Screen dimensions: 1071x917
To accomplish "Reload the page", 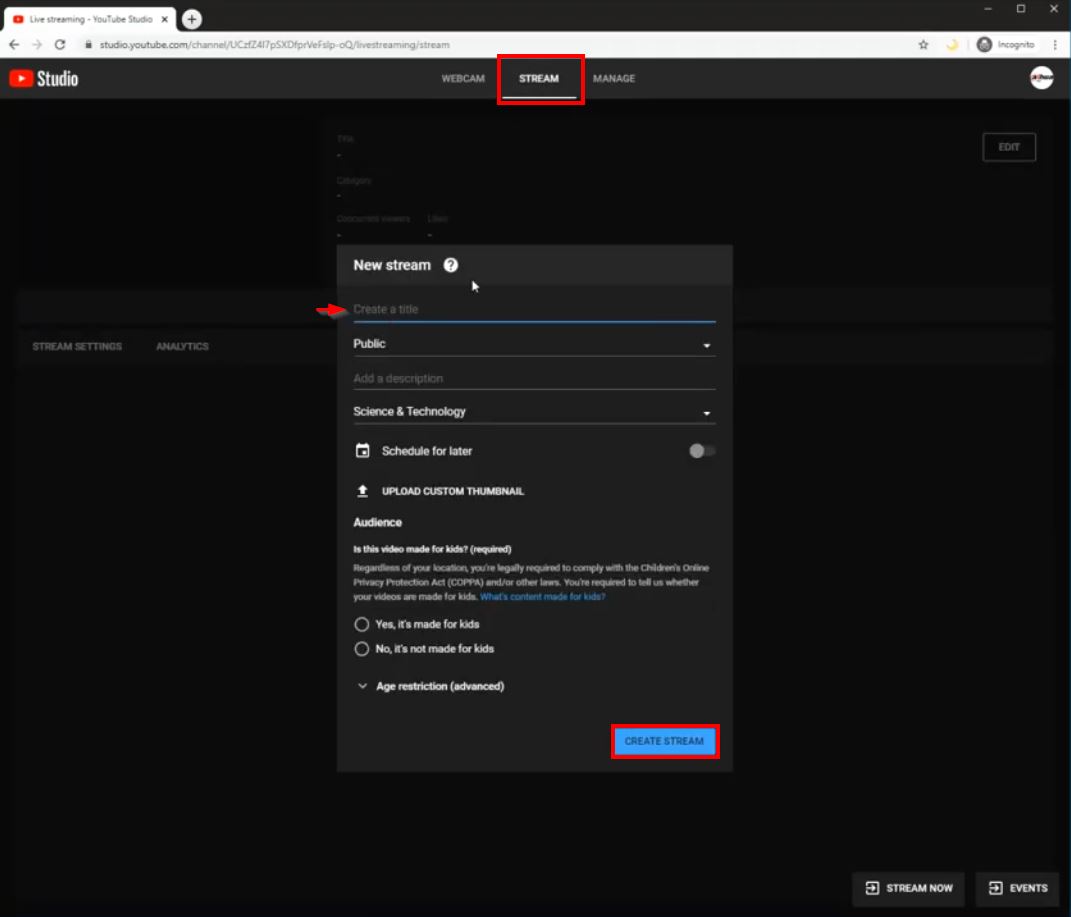I will (x=60, y=44).
